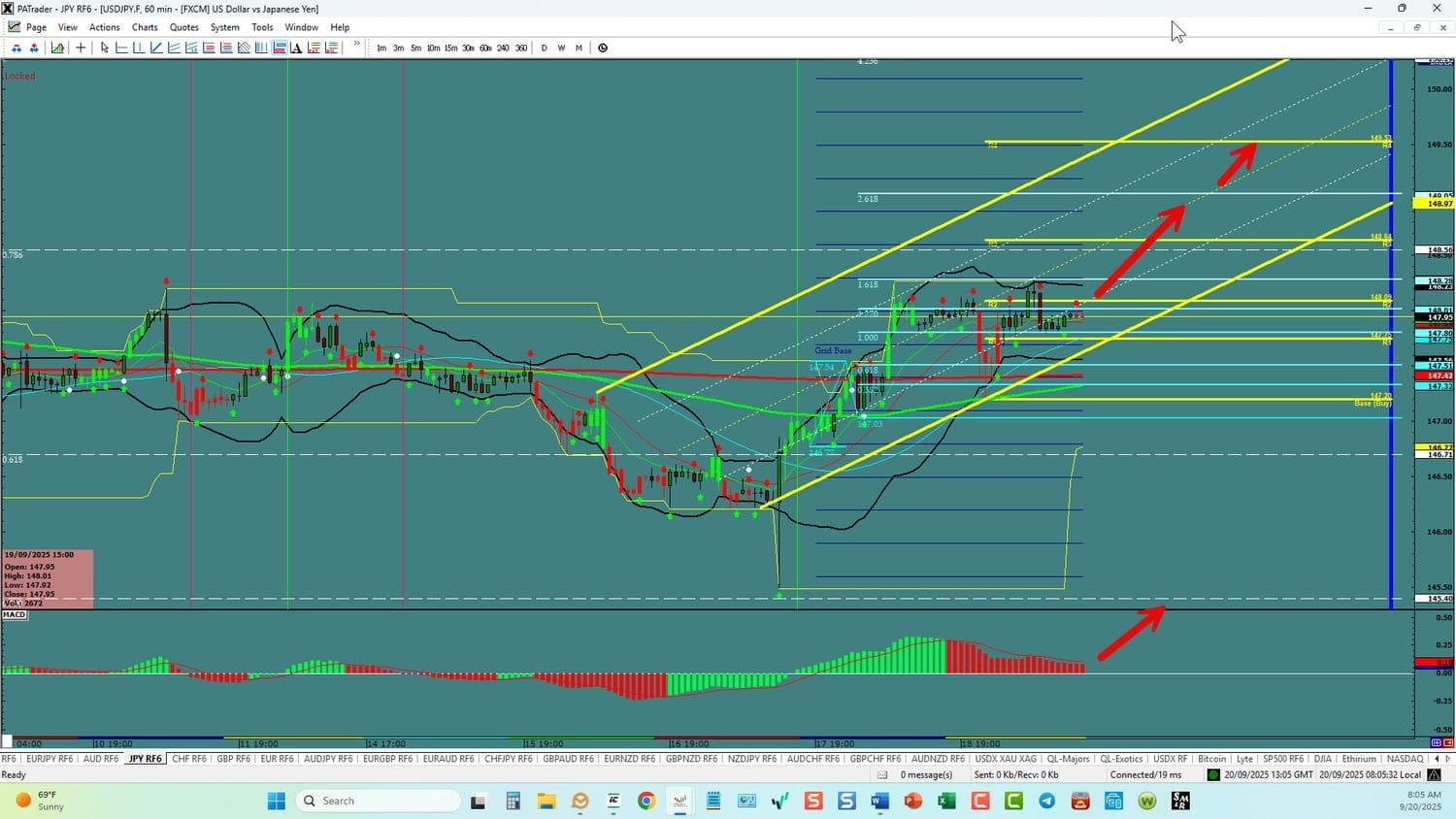Image resolution: width=1456 pixels, height=819 pixels.
Task: Open the Charts menu
Action: 145,27
